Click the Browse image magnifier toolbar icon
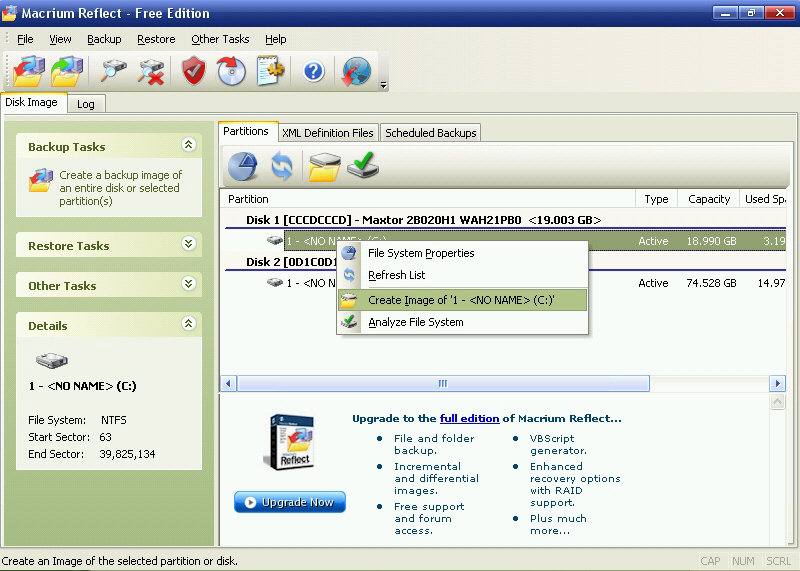800x571 pixels. tap(113, 71)
